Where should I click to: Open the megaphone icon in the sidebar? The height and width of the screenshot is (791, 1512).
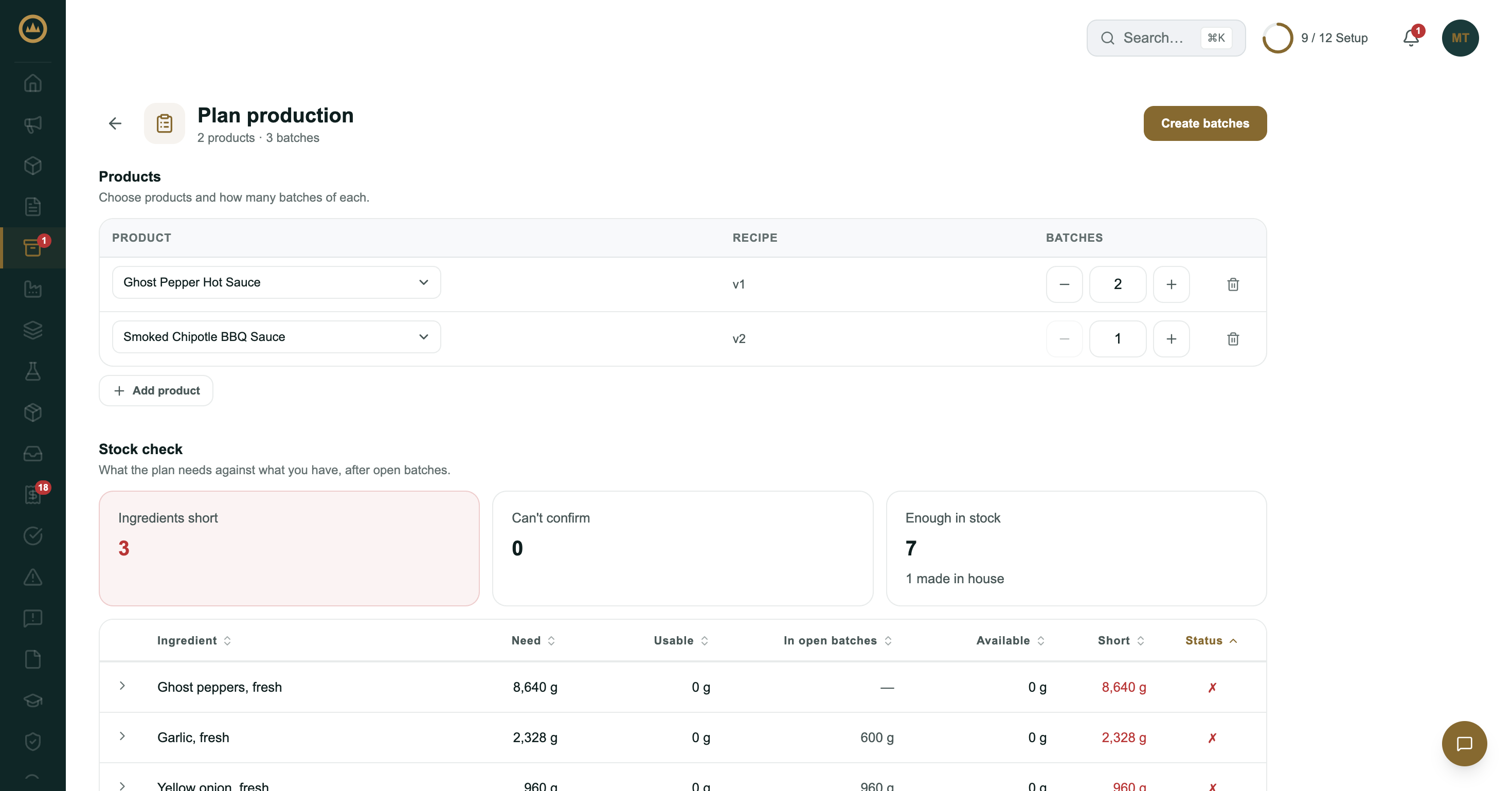33,124
